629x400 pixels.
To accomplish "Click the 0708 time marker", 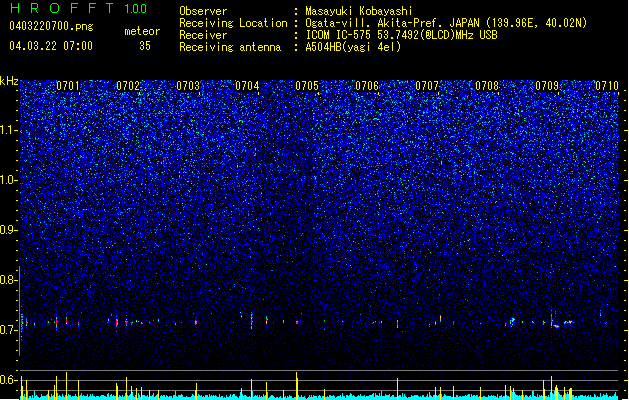I will tap(487, 86).
